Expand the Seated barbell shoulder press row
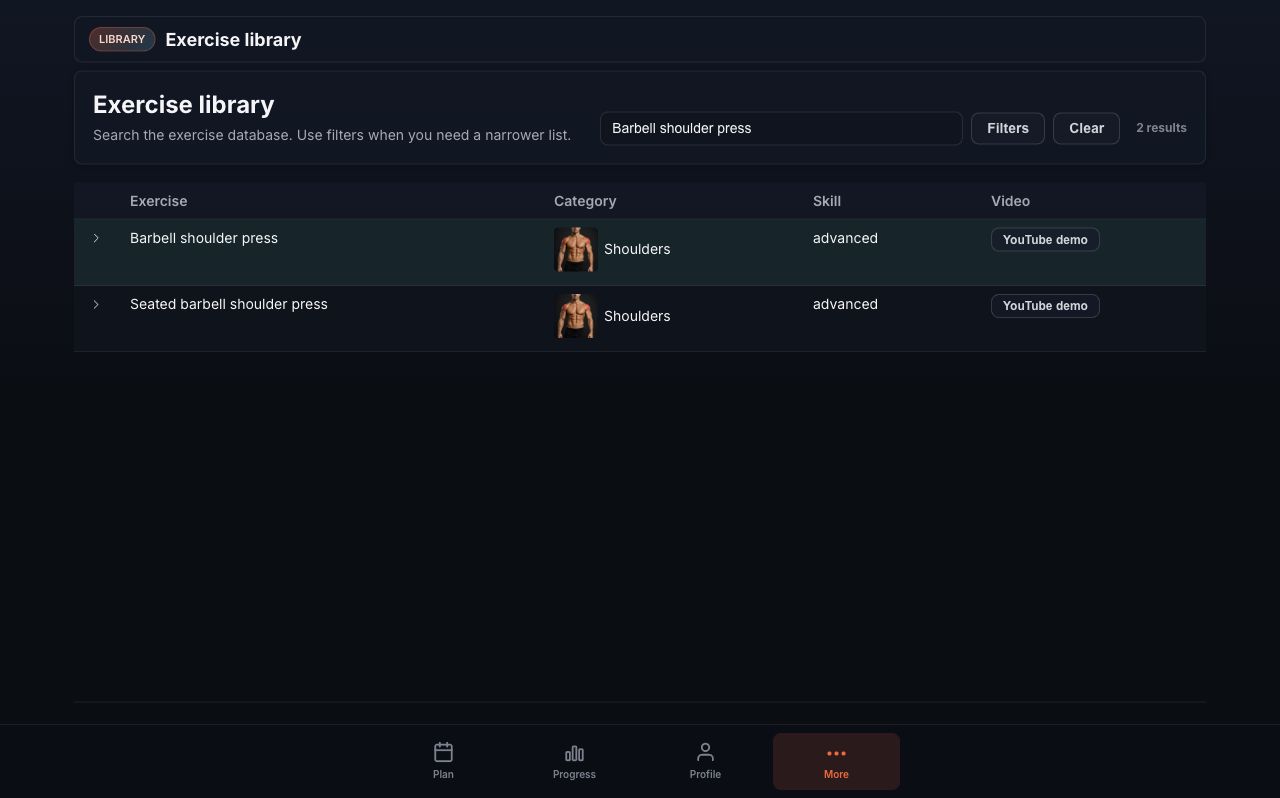1280x798 pixels. tap(96, 304)
